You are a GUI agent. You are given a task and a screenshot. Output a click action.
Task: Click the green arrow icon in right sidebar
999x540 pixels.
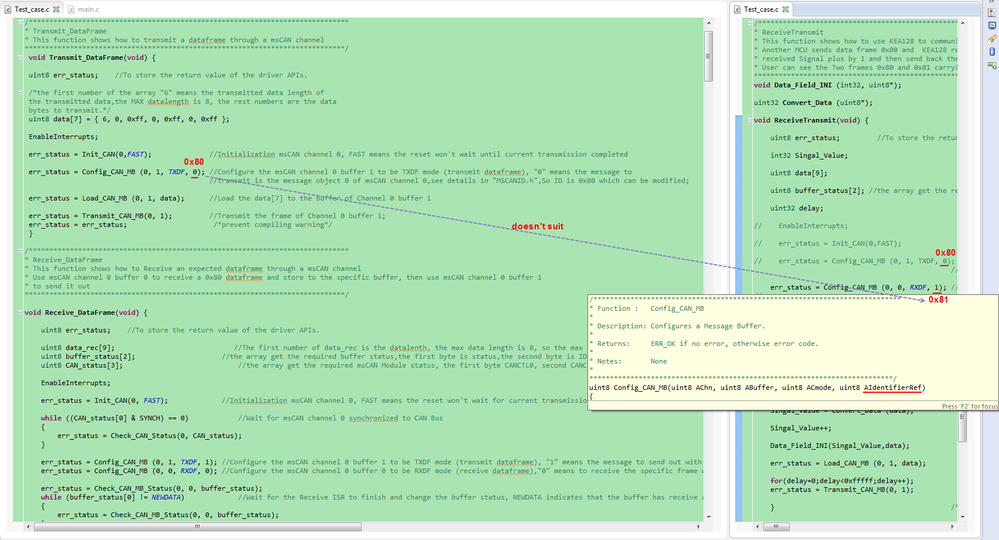click(x=992, y=65)
